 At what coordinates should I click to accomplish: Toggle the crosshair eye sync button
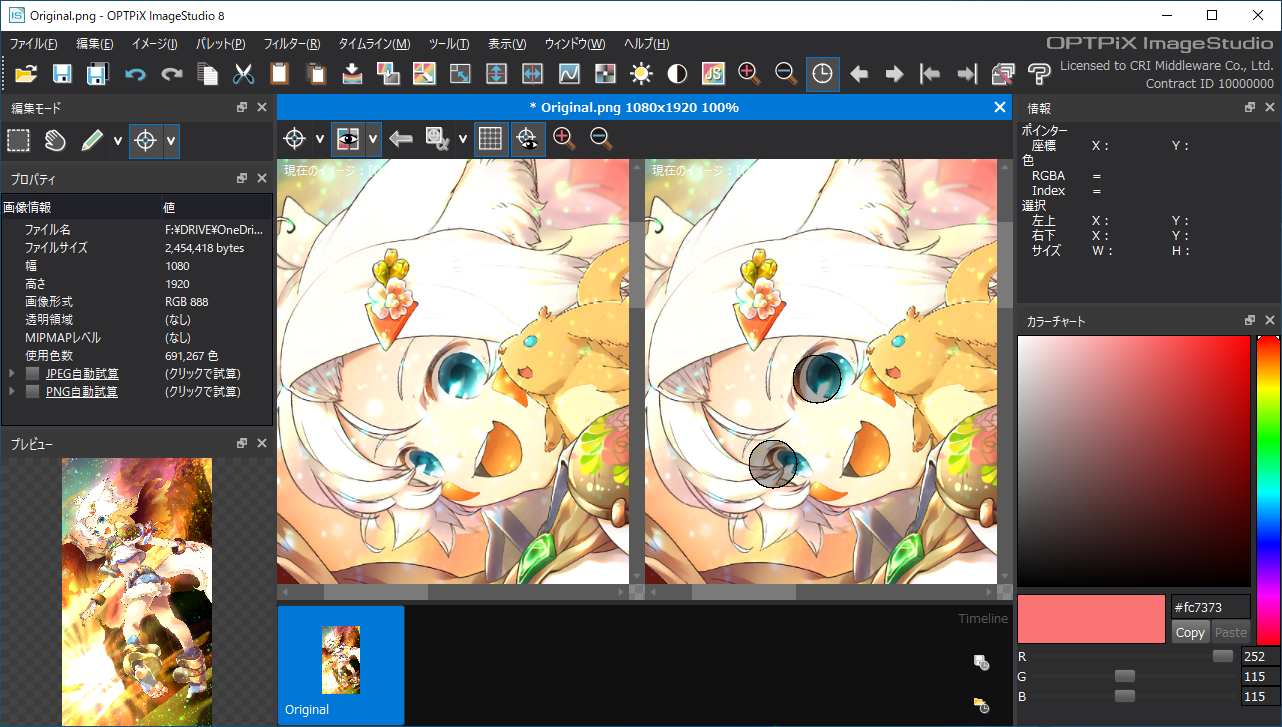pyautogui.click(x=527, y=139)
